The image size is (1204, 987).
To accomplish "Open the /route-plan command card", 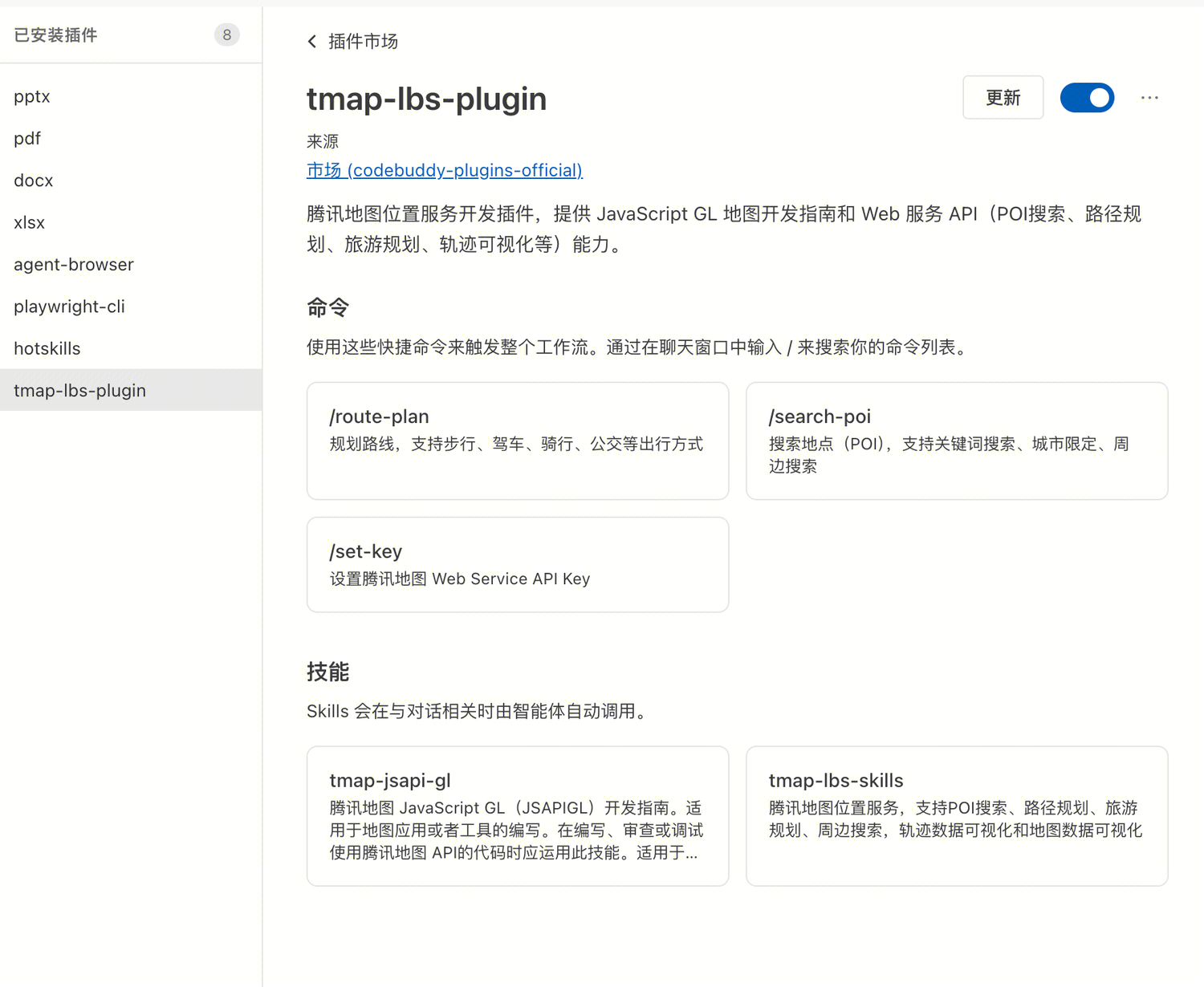I will [x=518, y=441].
